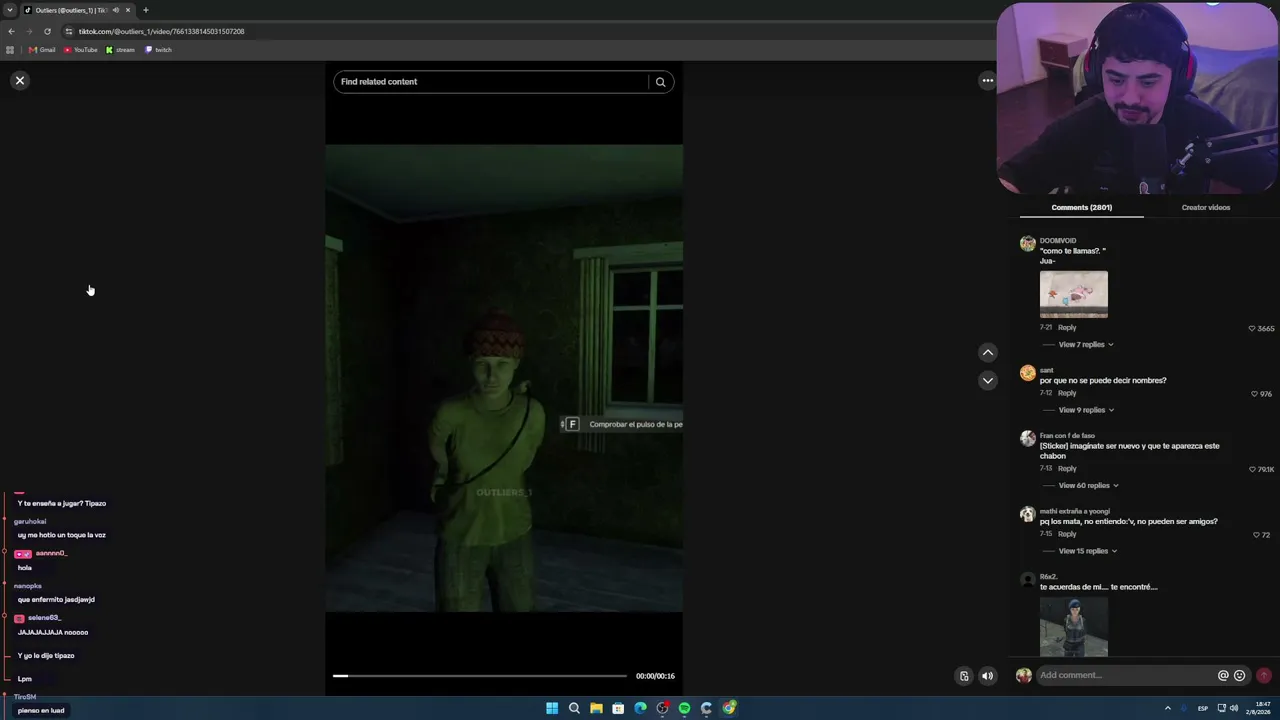Like DOOMVOID's comment heart
Image resolution: width=1280 pixels, height=720 pixels.
pos(1251,328)
